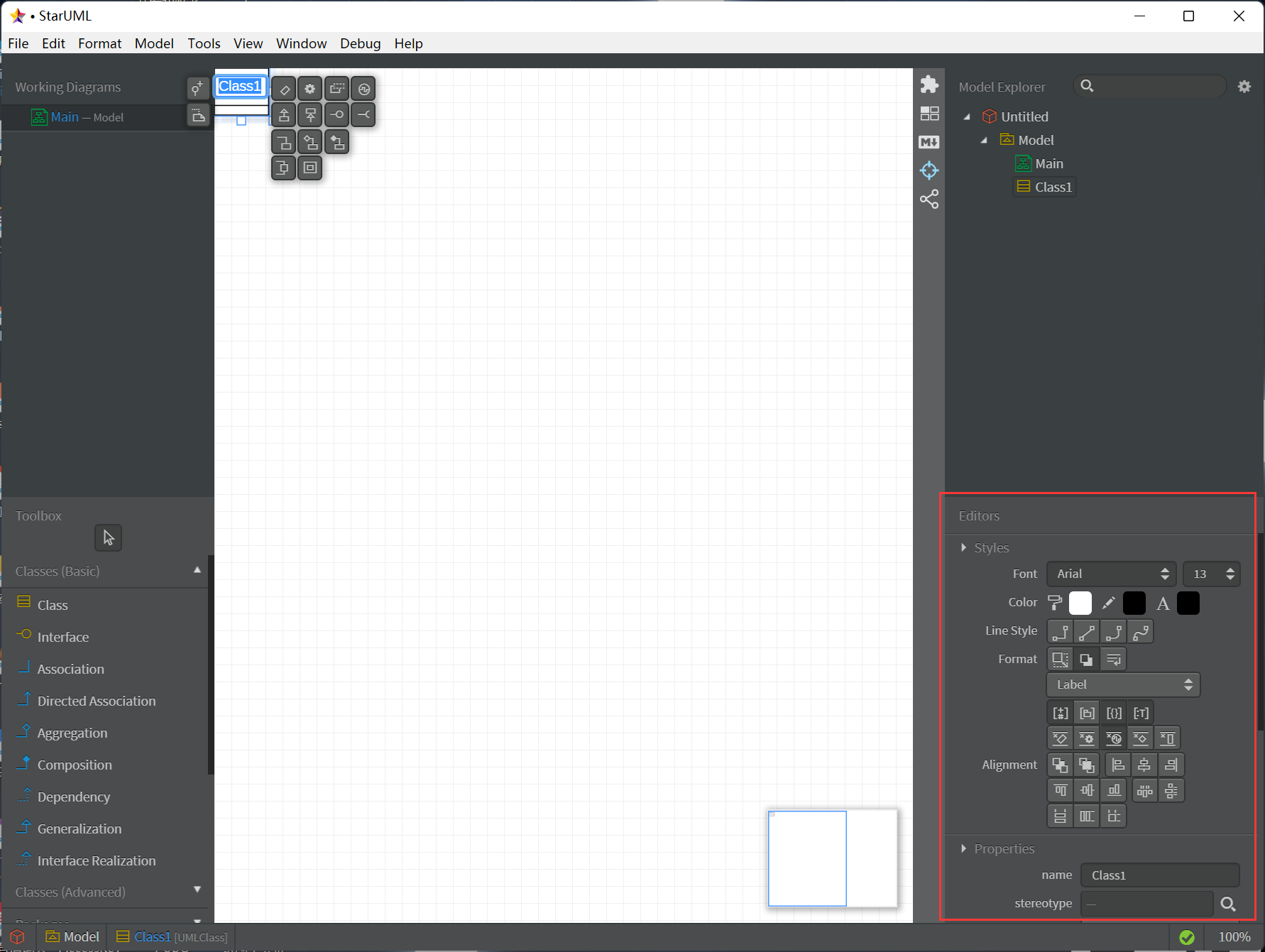Click the name field containing Class1
The width and height of the screenshot is (1265, 952).
click(x=1160, y=875)
